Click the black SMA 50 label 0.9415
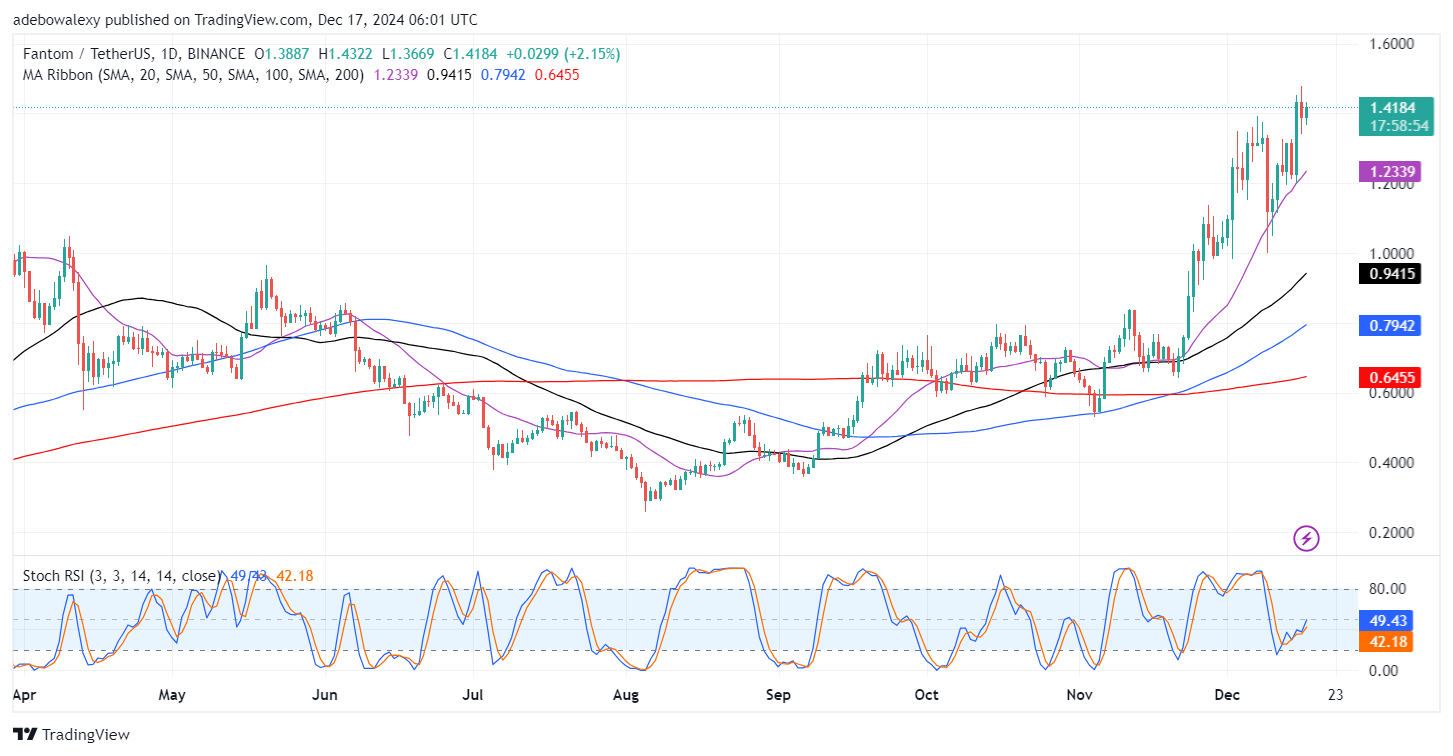 (x=1389, y=272)
